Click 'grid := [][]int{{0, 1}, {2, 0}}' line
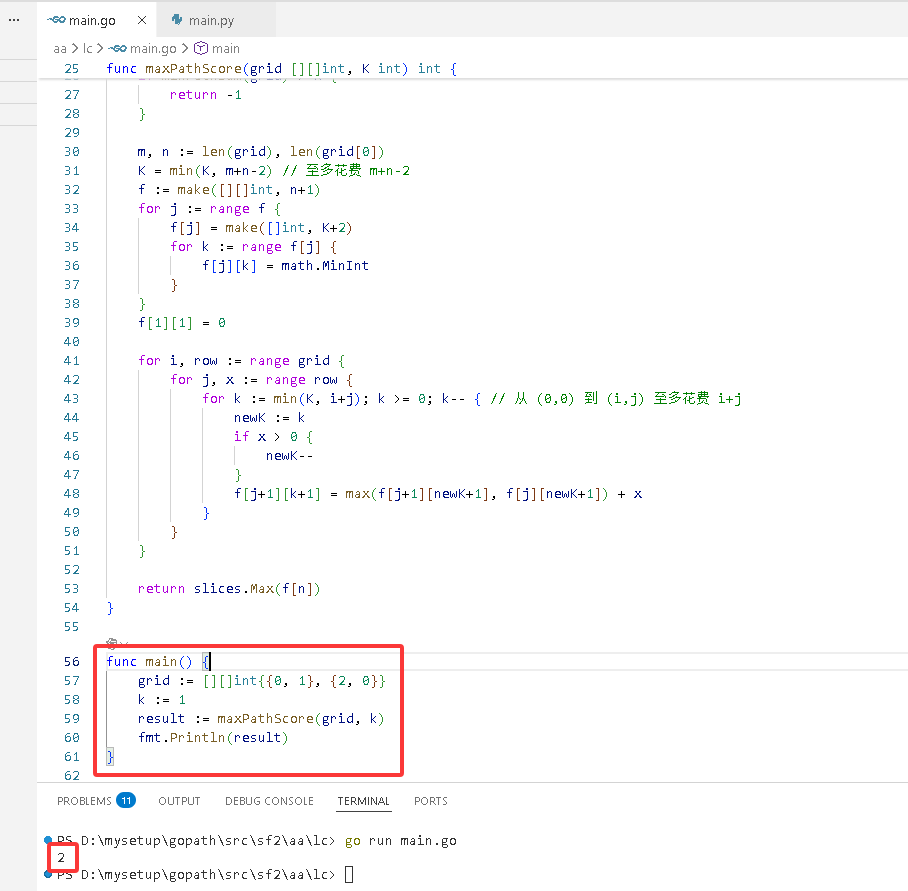Image resolution: width=908 pixels, height=891 pixels. (x=262, y=681)
